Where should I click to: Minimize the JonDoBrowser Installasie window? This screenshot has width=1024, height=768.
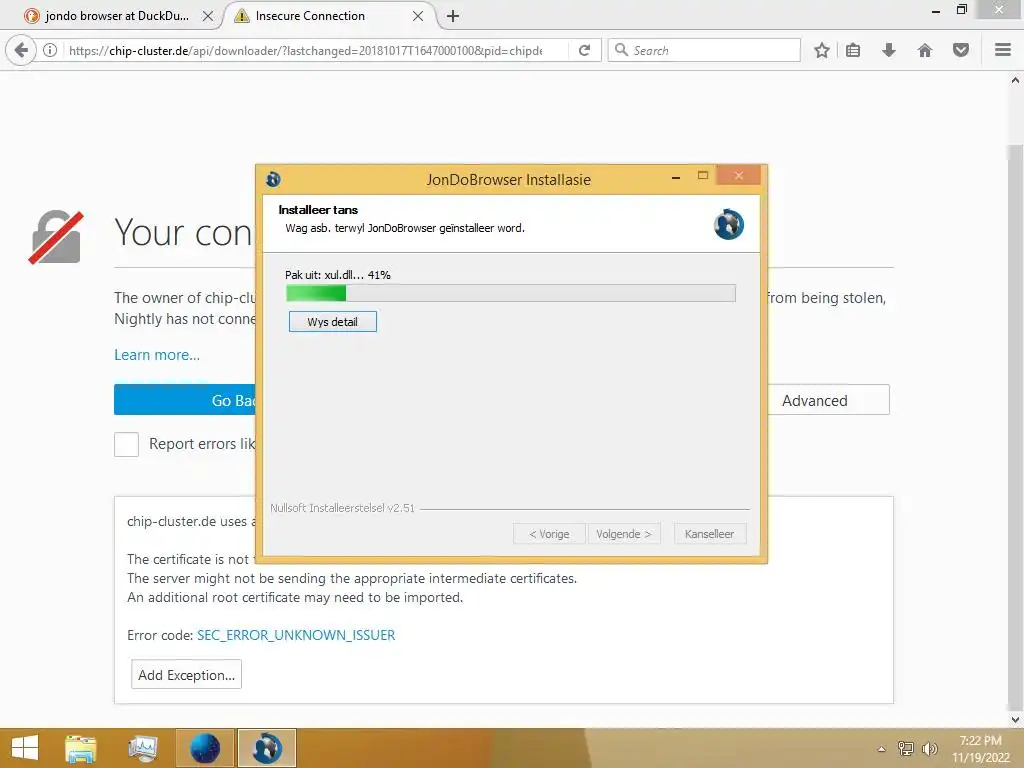point(676,176)
